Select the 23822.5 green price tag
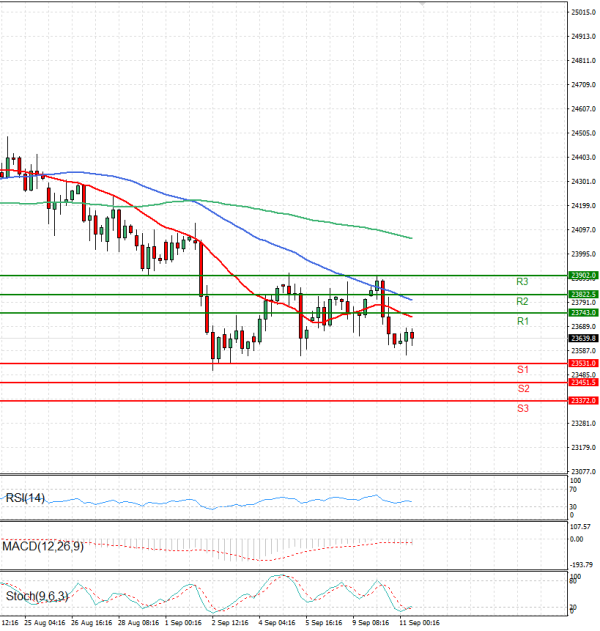Screen dimensions: 600x631 pos(583,294)
